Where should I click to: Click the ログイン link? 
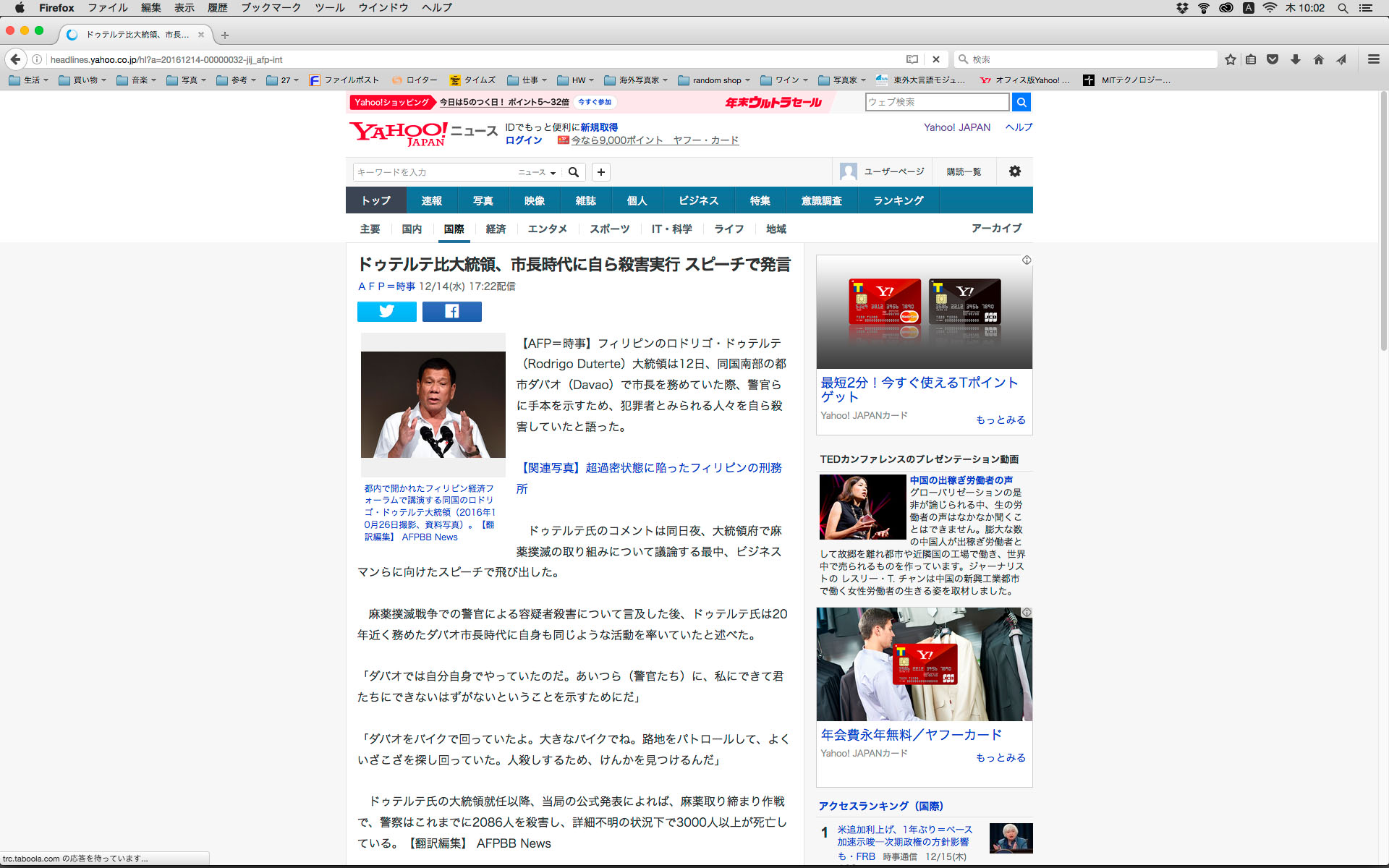[x=523, y=140]
